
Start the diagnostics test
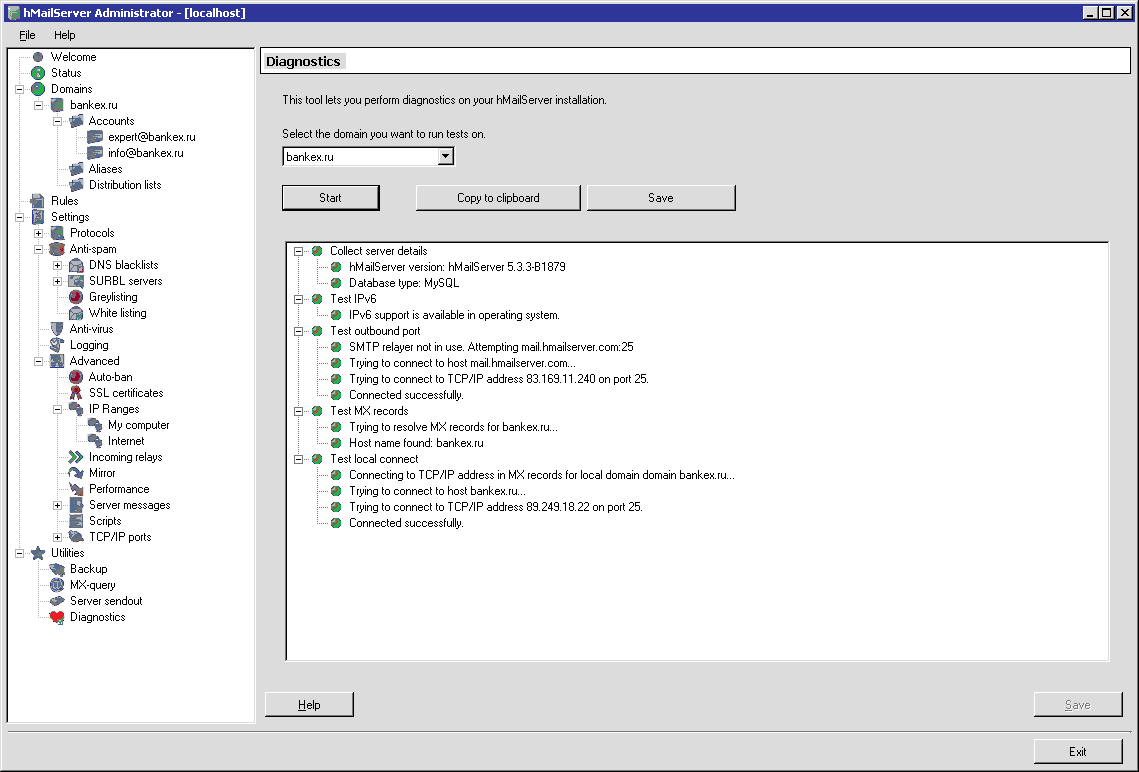[x=331, y=198]
